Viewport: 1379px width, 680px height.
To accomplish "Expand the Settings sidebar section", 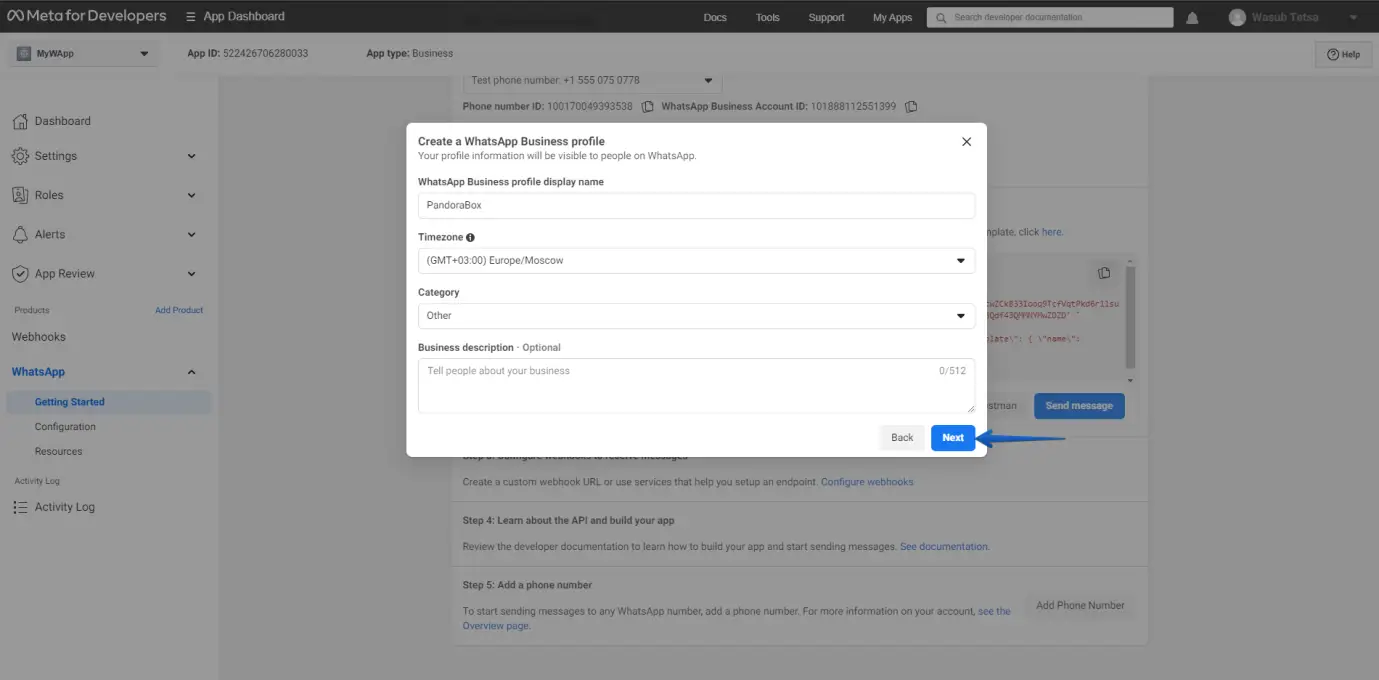I will (191, 156).
